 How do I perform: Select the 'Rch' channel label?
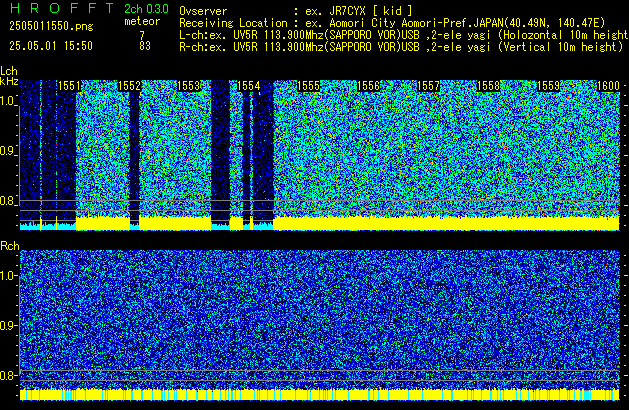[x=10, y=246]
